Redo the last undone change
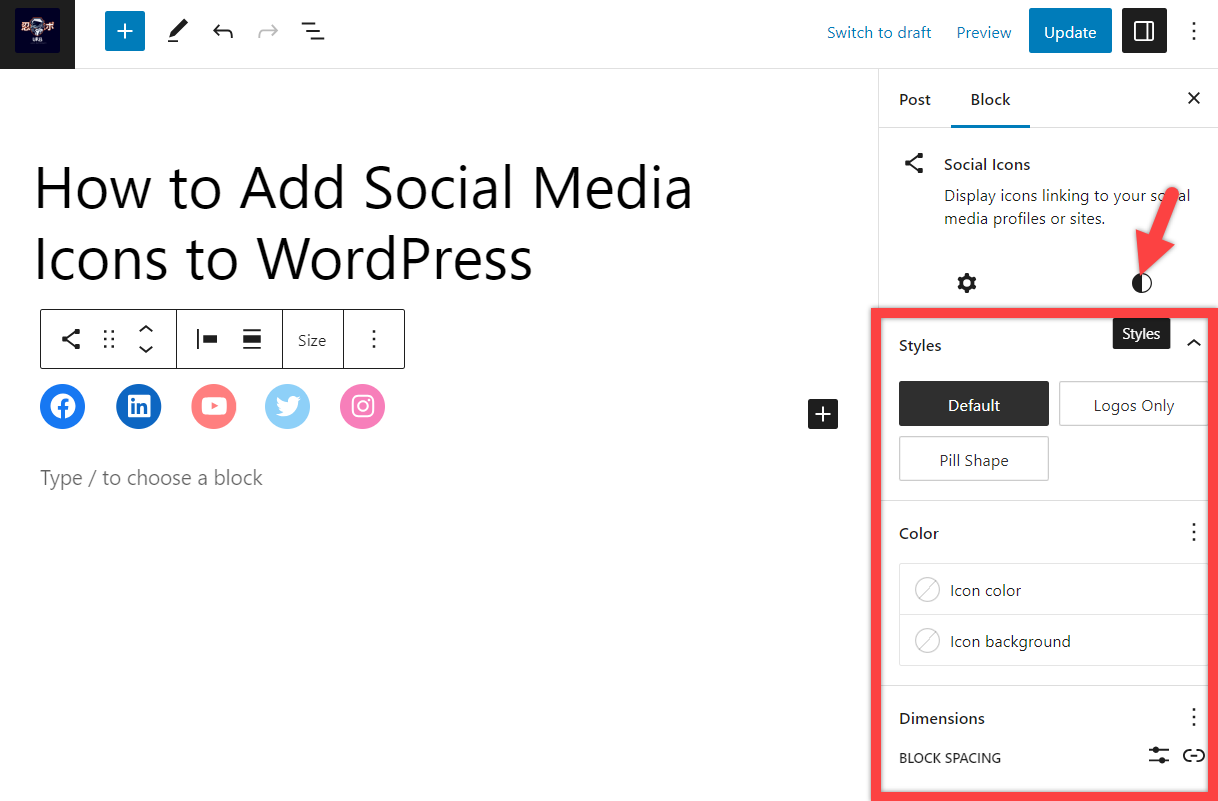The height and width of the screenshot is (801, 1218). tap(267, 32)
